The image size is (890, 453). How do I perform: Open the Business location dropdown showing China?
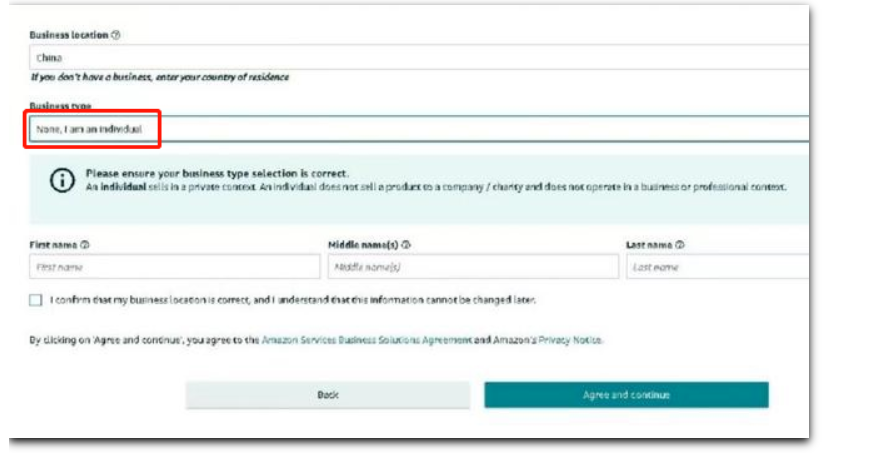tap(419, 57)
